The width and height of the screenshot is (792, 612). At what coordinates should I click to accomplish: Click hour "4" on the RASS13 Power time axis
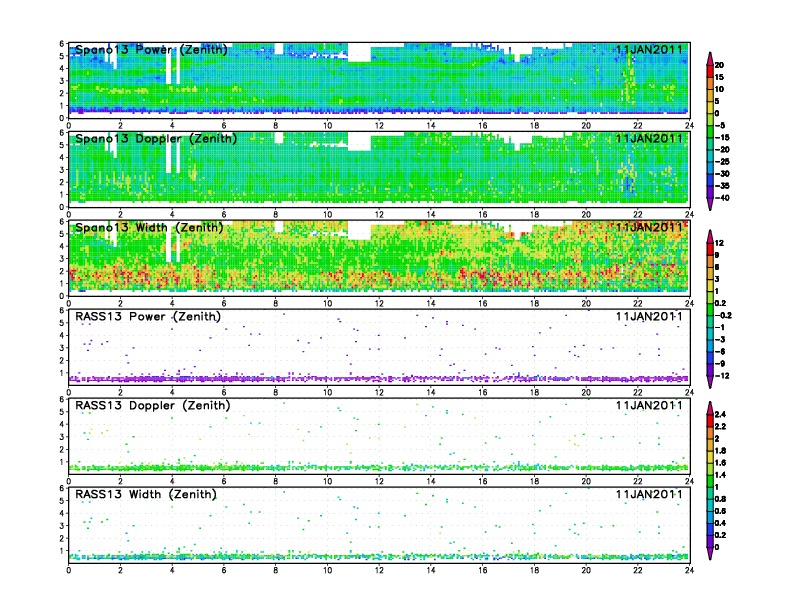click(172, 392)
